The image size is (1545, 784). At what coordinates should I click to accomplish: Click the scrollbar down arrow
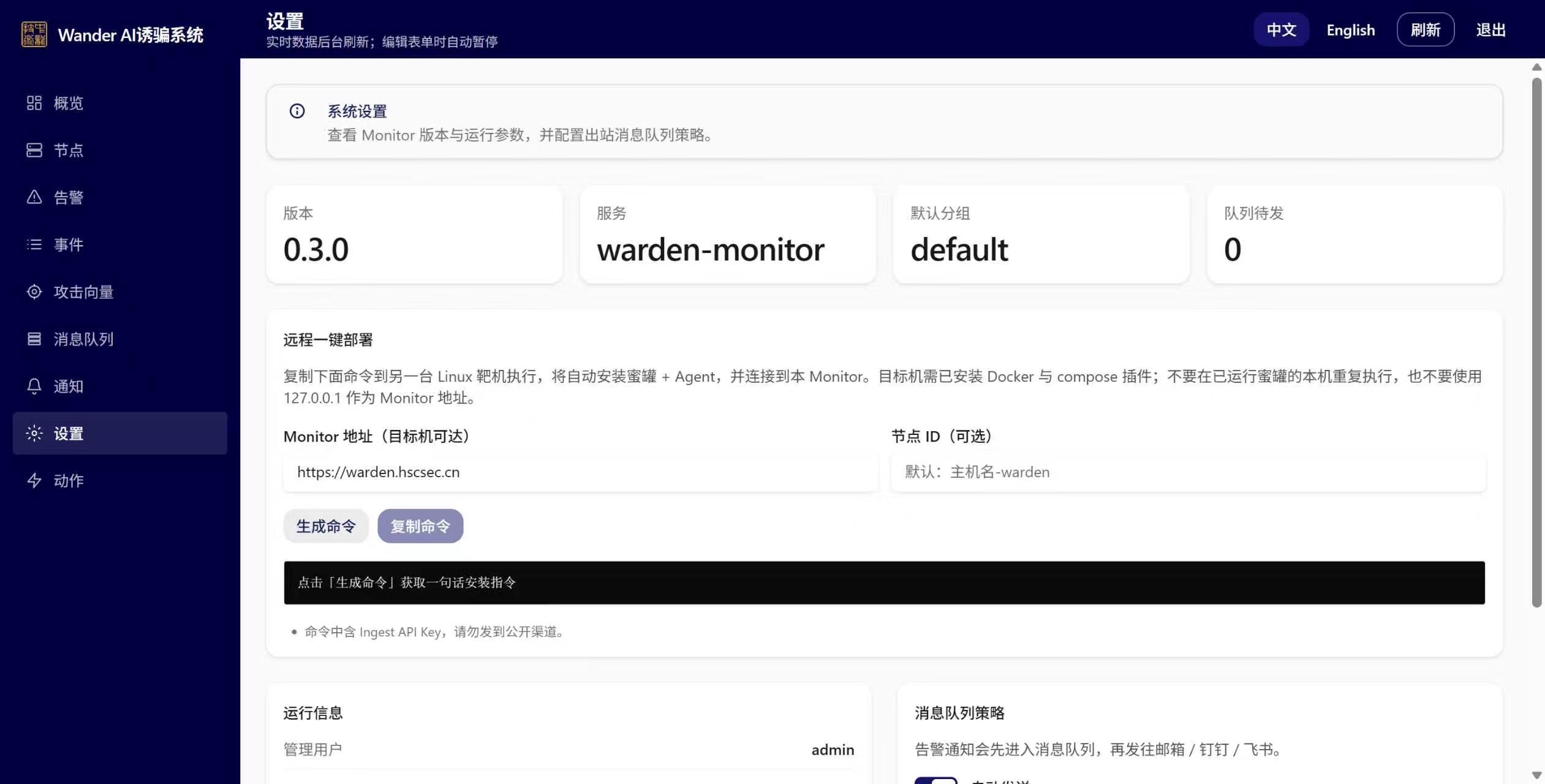click(x=1536, y=775)
